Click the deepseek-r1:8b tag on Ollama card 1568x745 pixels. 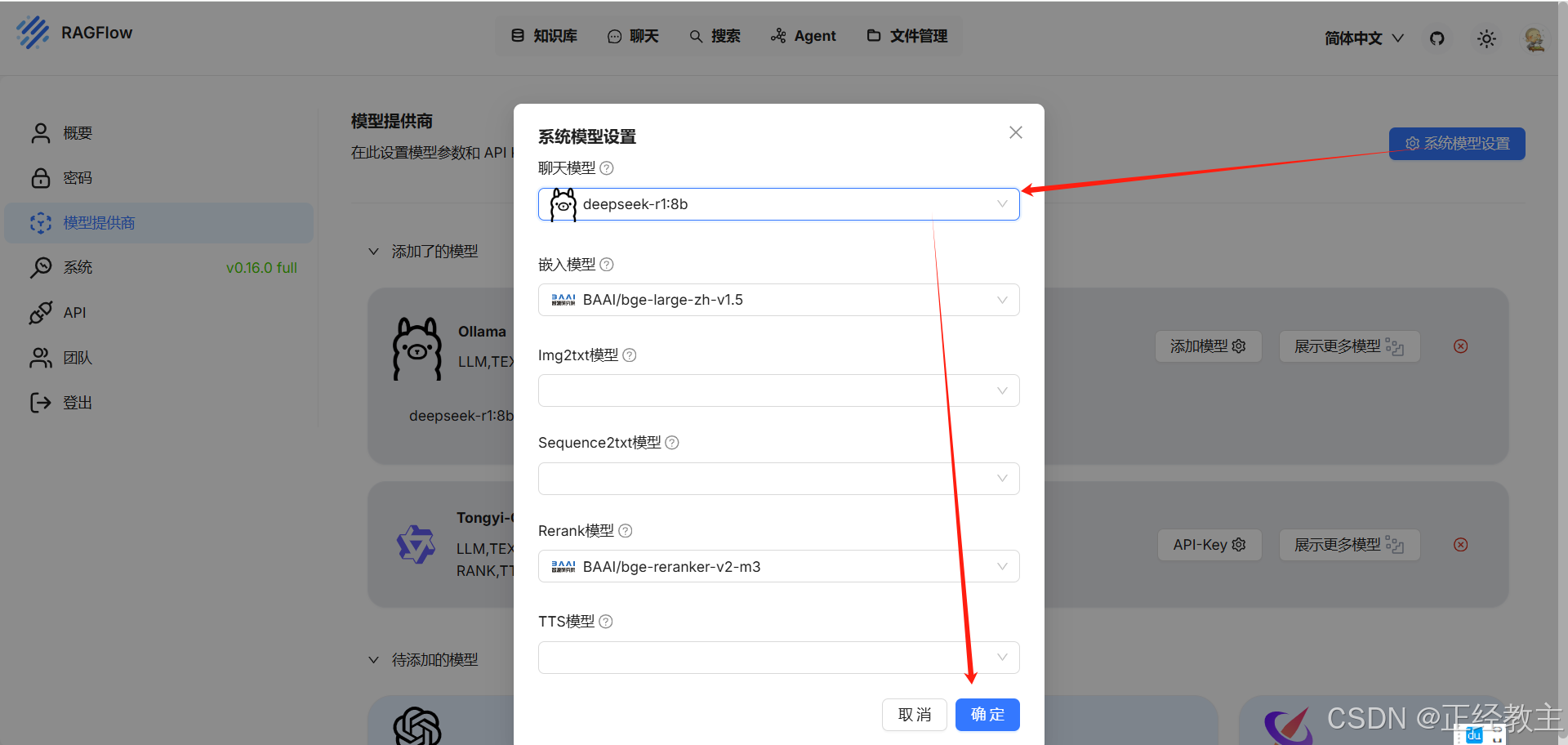[x=461, y=416]
